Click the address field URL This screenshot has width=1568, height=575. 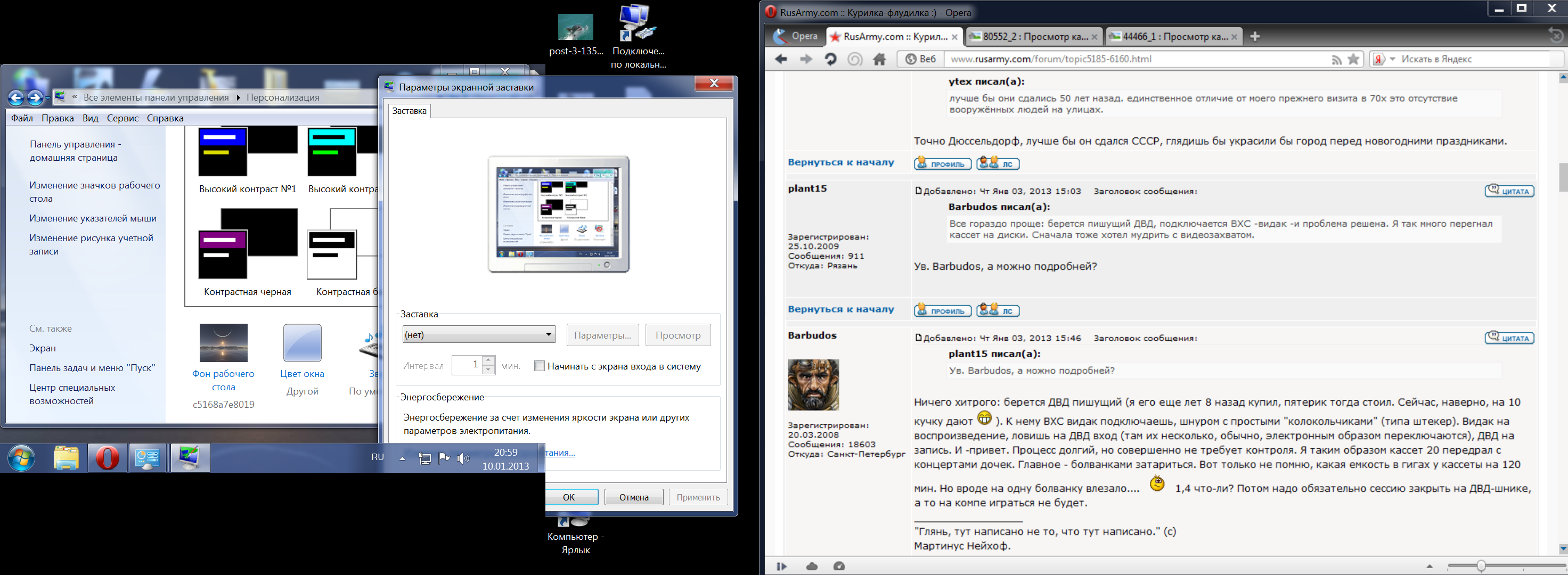1051,59
